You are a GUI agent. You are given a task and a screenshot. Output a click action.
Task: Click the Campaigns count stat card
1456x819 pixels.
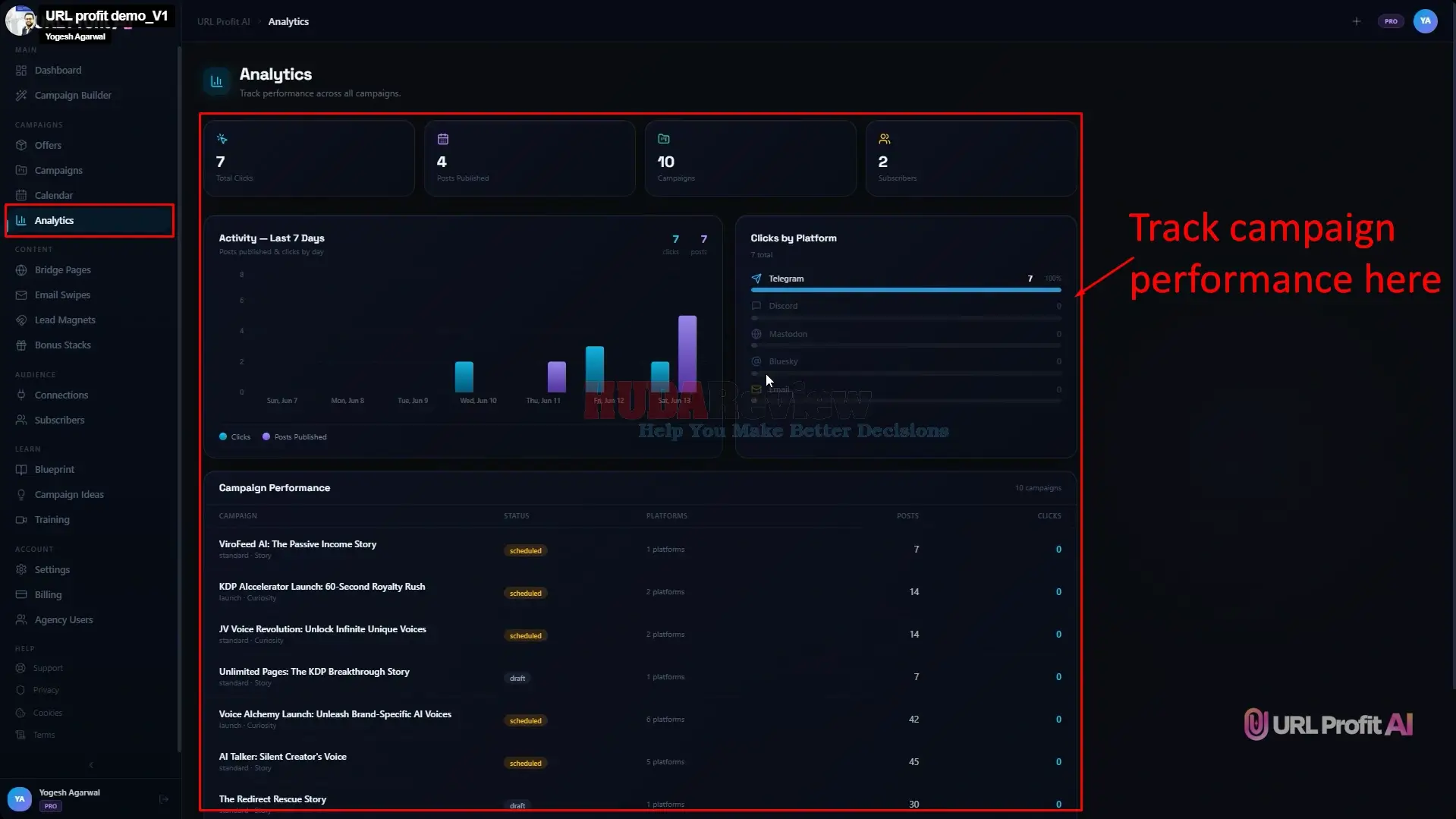[x=750, y=159]
